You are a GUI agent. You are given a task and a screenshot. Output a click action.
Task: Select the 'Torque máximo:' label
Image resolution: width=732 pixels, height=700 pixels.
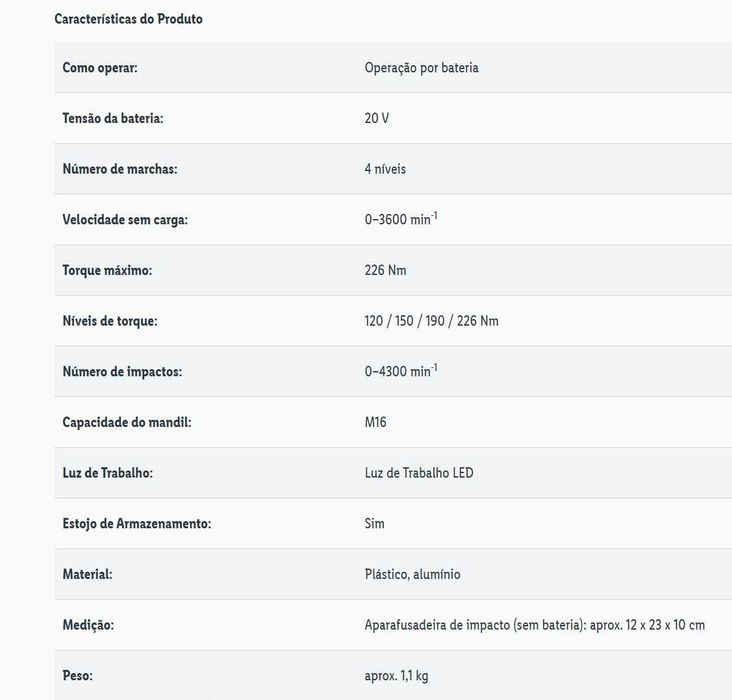pos(107,270)
